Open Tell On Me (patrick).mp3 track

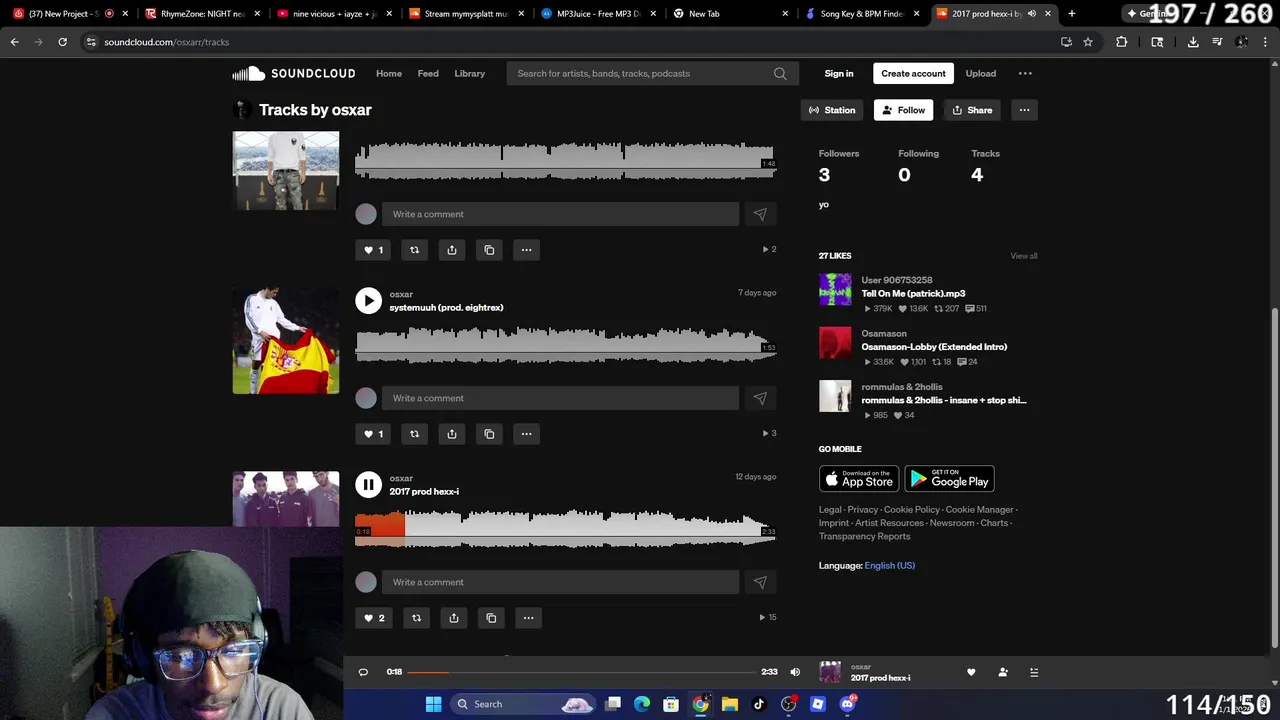point(913,294)
